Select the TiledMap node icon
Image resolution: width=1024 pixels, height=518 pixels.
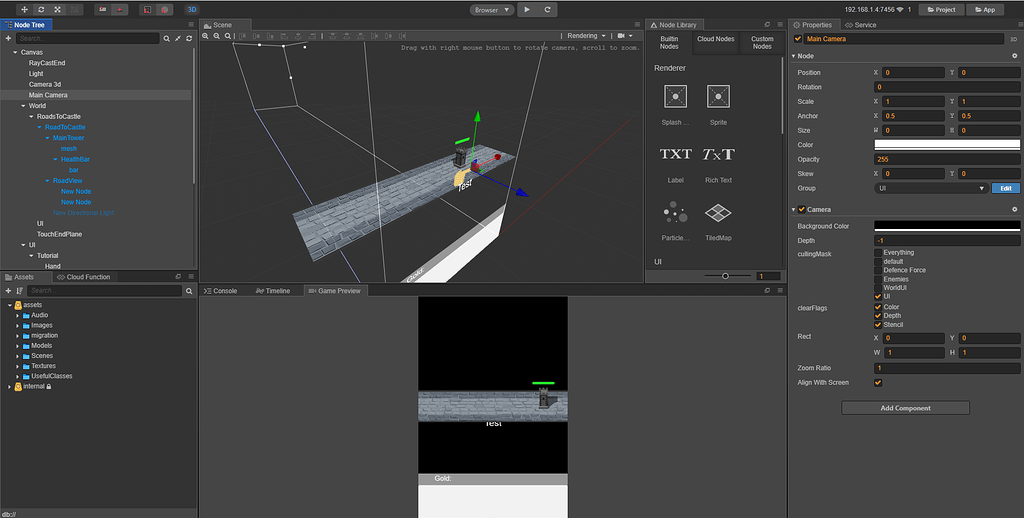click(x=718, y=212)
